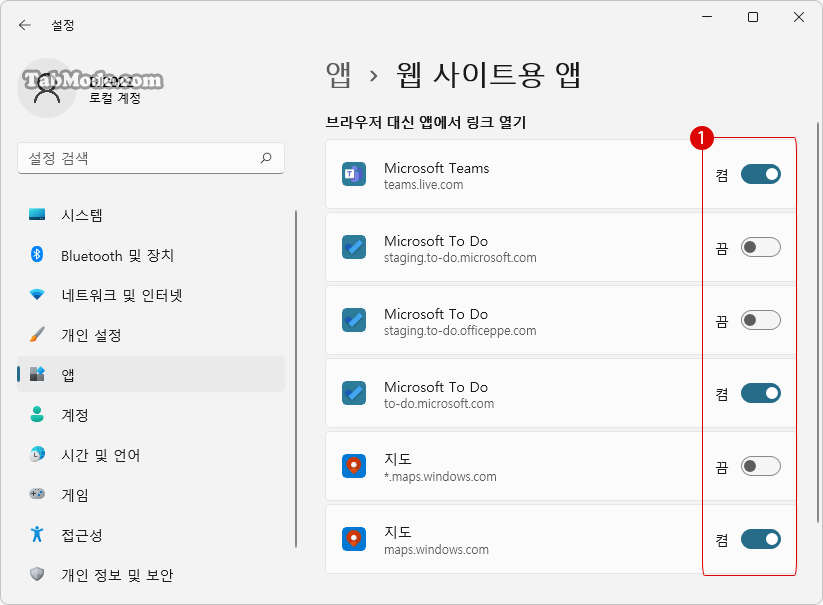Open Bluetooth 및 장치 settings
Screen dimensions: 823x605
[151, 254]
